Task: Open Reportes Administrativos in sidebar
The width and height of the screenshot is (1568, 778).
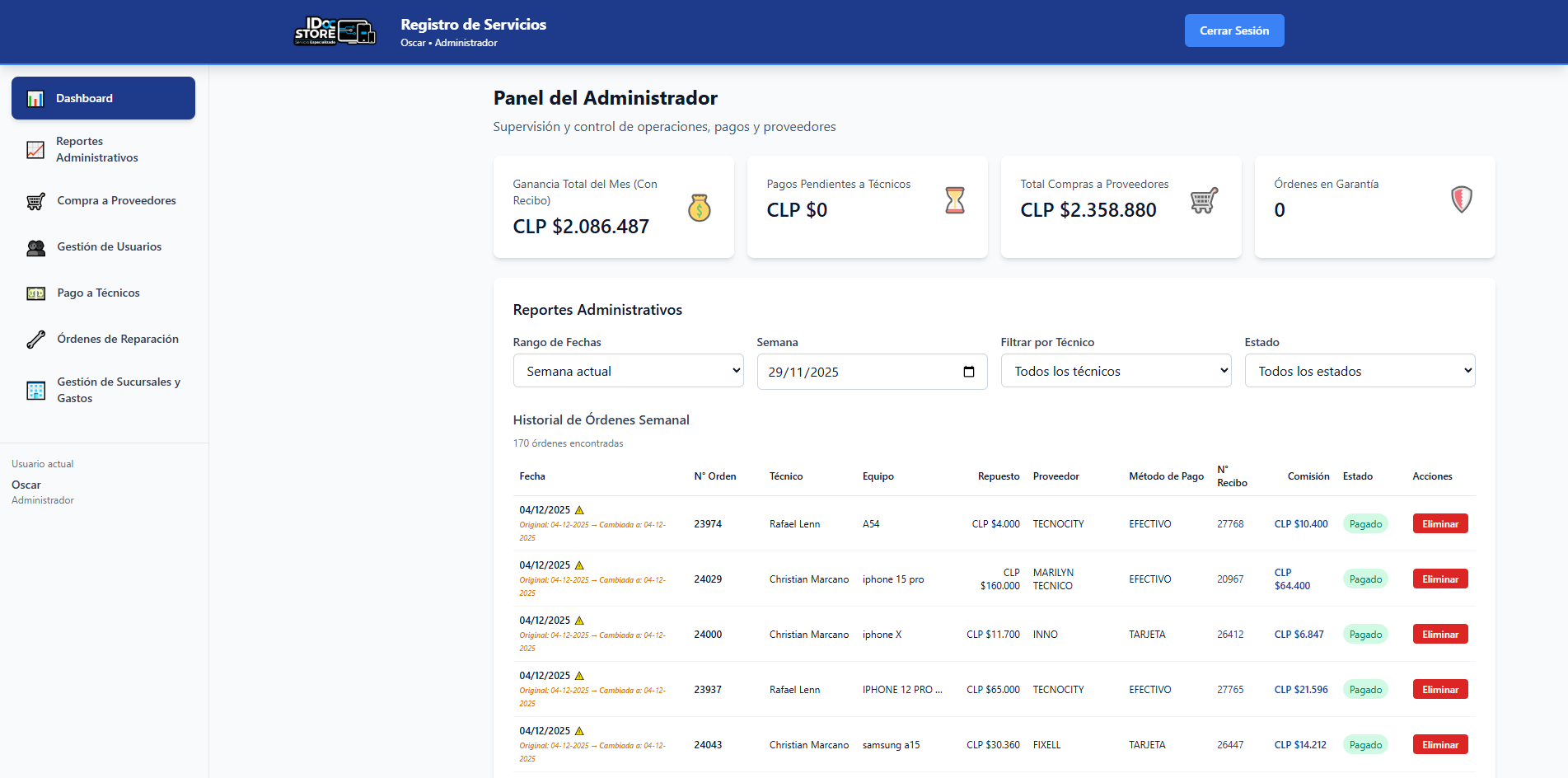Action: pyautogui.click(x=97, y=150)
